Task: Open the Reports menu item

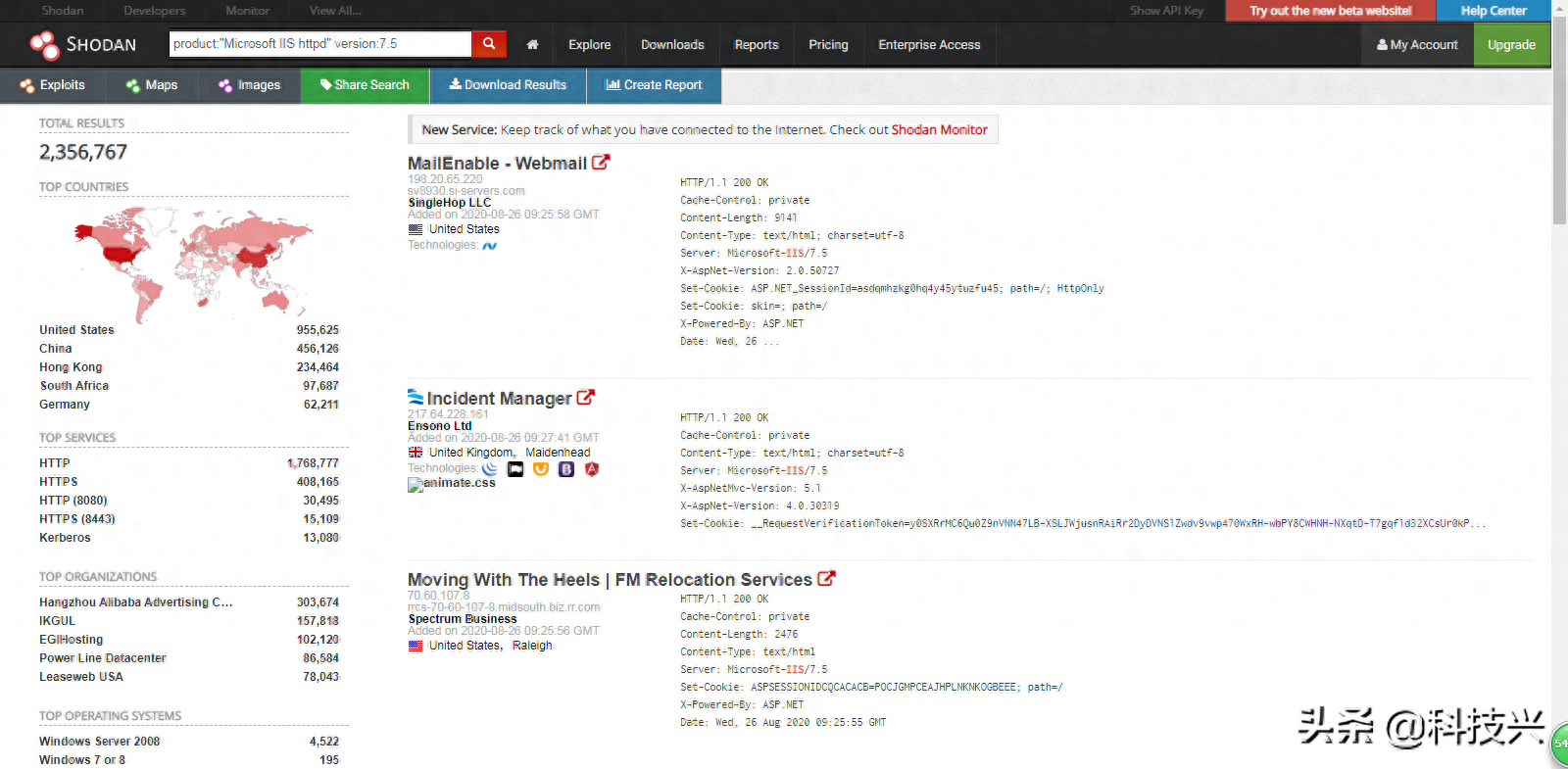Action: (757, 45)
